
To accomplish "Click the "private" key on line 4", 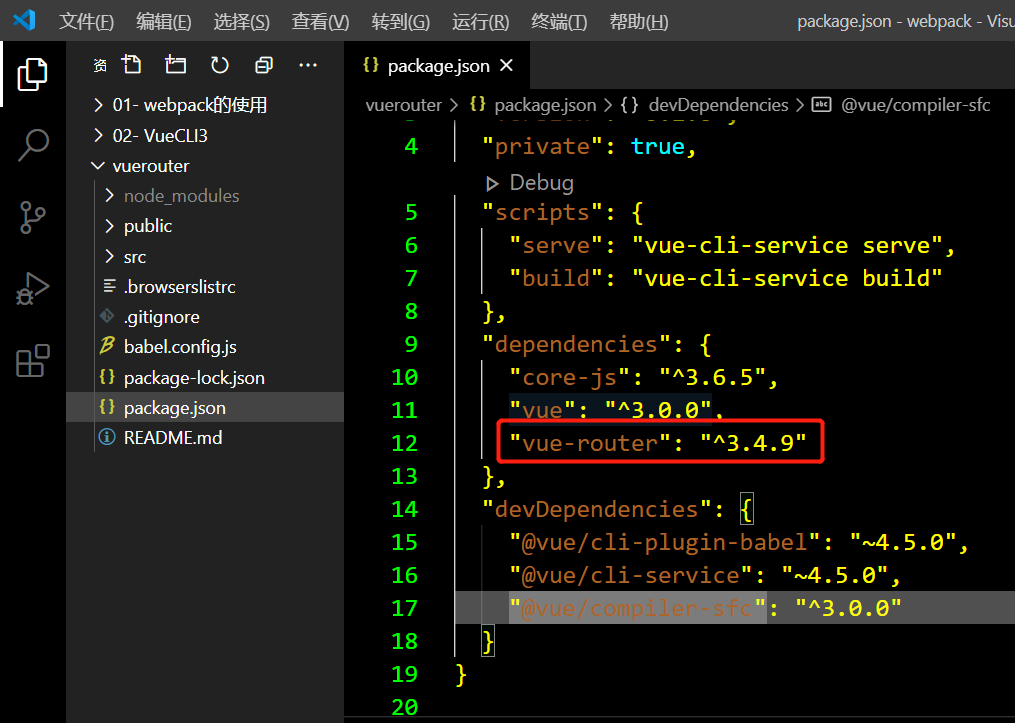I will 542,146.
